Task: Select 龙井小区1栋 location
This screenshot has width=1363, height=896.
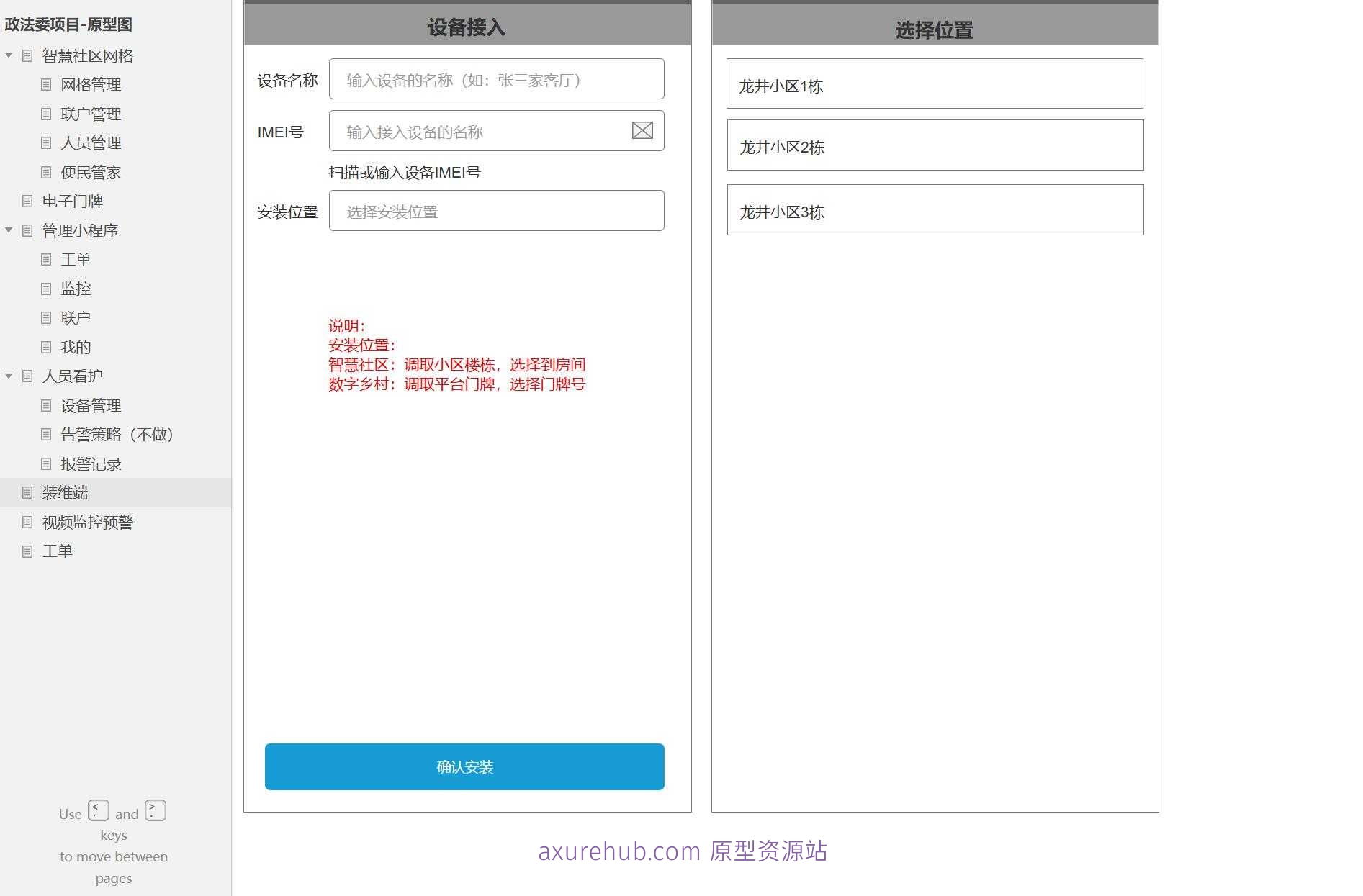Action: [x=935, y=84]
